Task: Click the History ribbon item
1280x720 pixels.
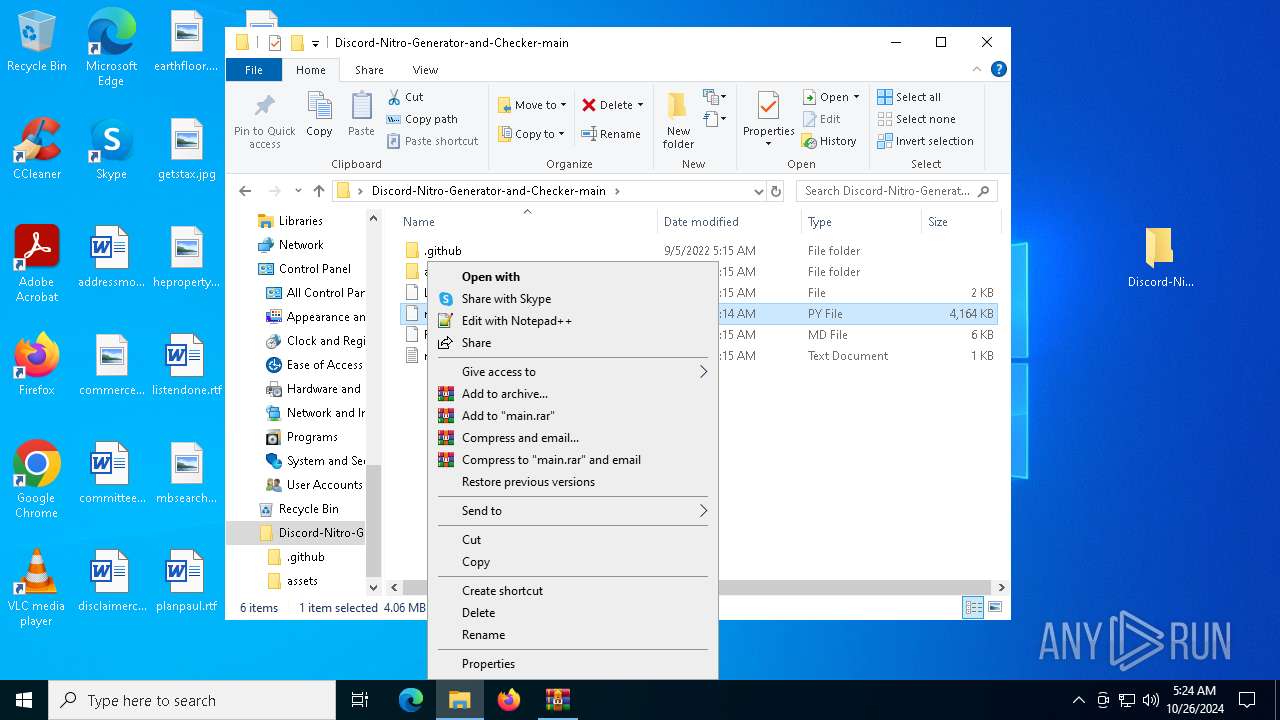Action: coord(829,141)
